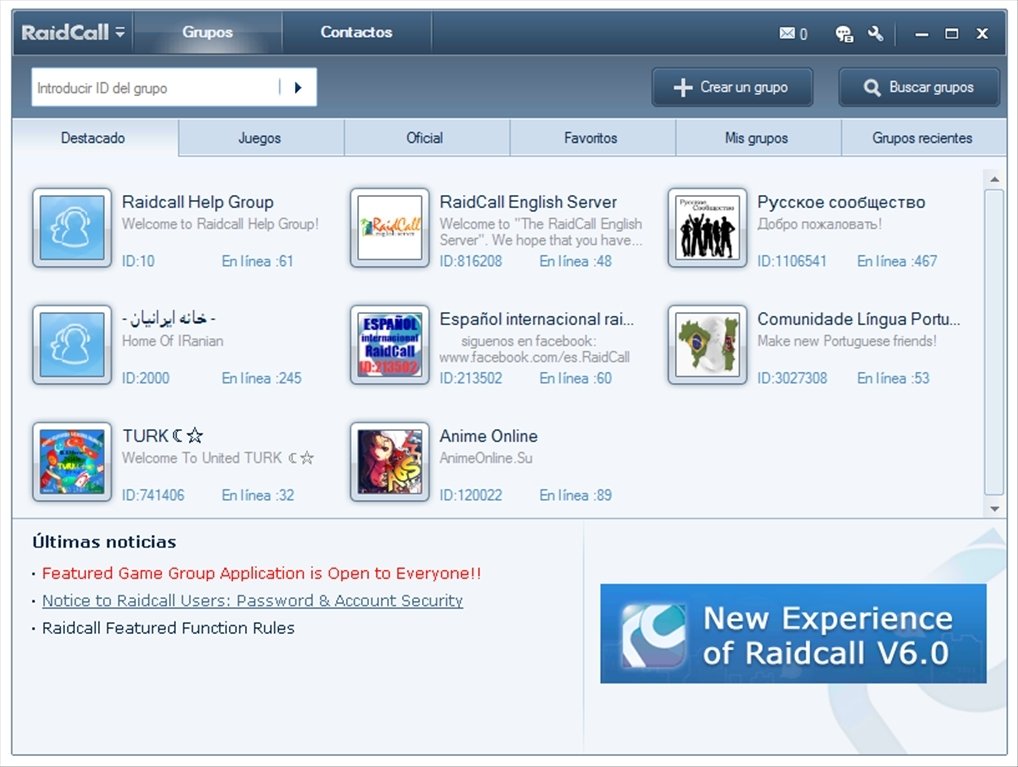
Task: Click the ID:3027308 label
Action: pos(792,378)
